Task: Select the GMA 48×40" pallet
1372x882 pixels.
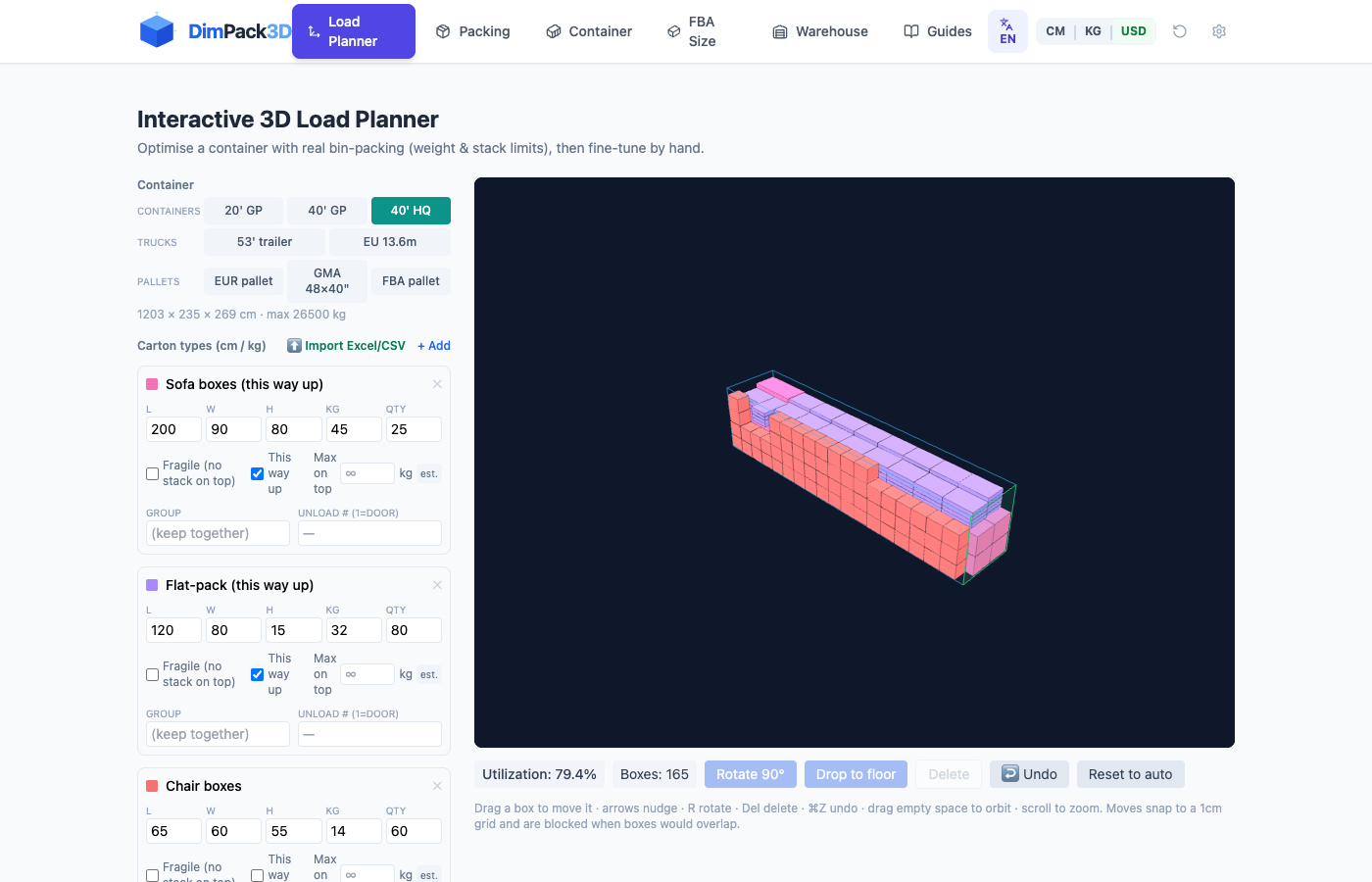Action: coord(327,281)
